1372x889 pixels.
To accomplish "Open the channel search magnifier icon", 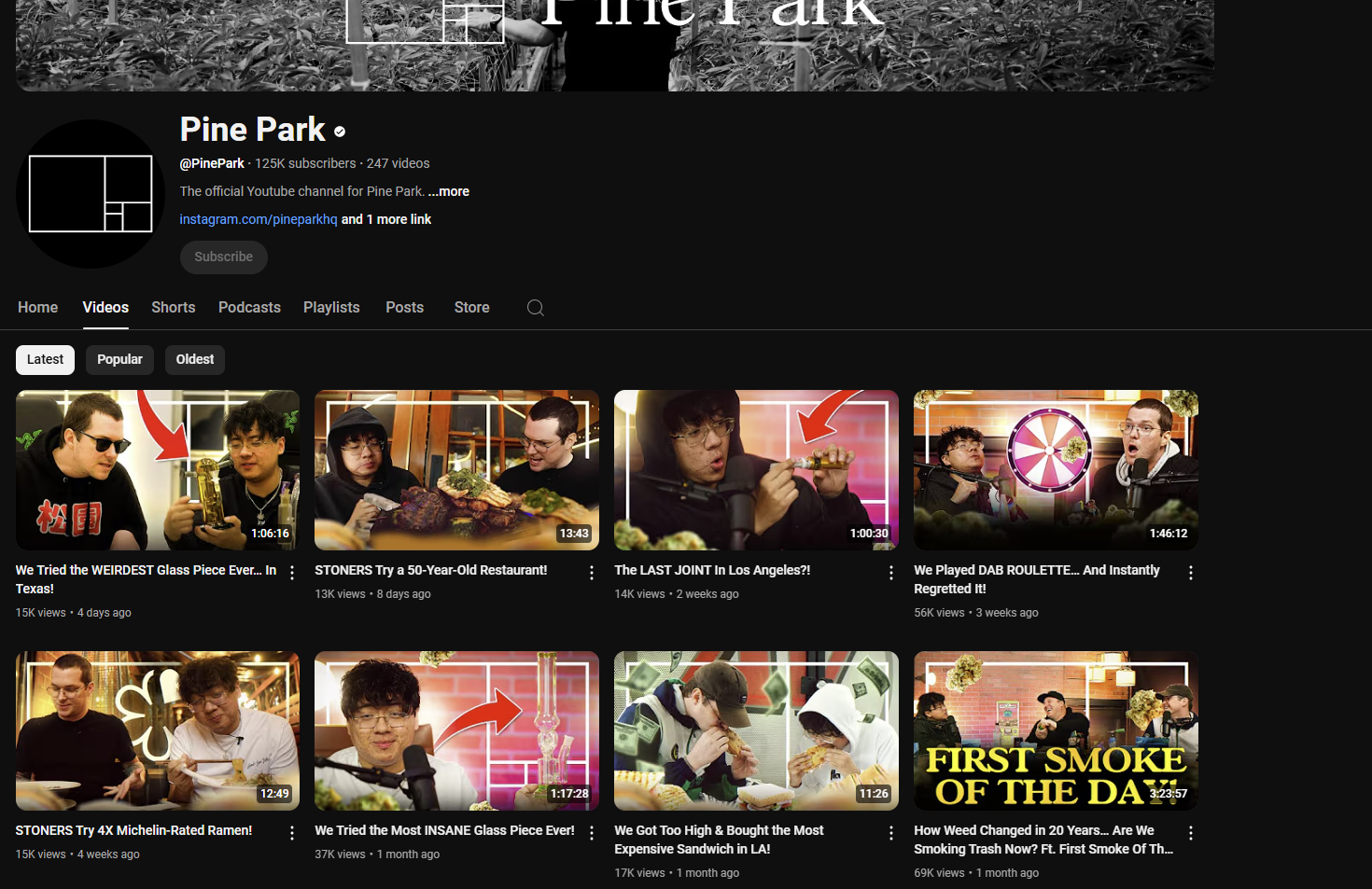I will tap(535, 308).
